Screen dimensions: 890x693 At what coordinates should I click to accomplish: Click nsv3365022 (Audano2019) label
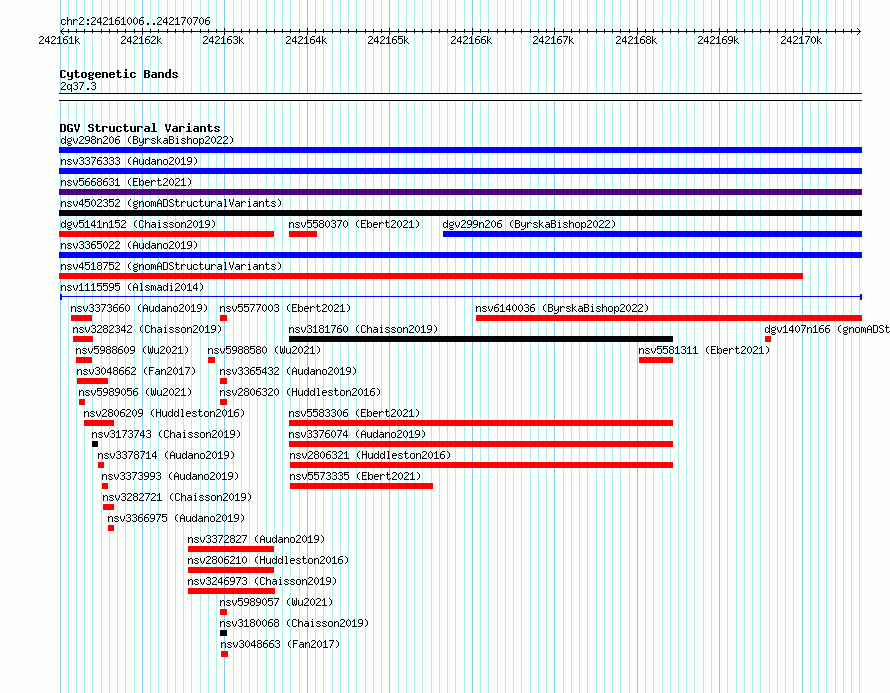(x=129, y=245)
